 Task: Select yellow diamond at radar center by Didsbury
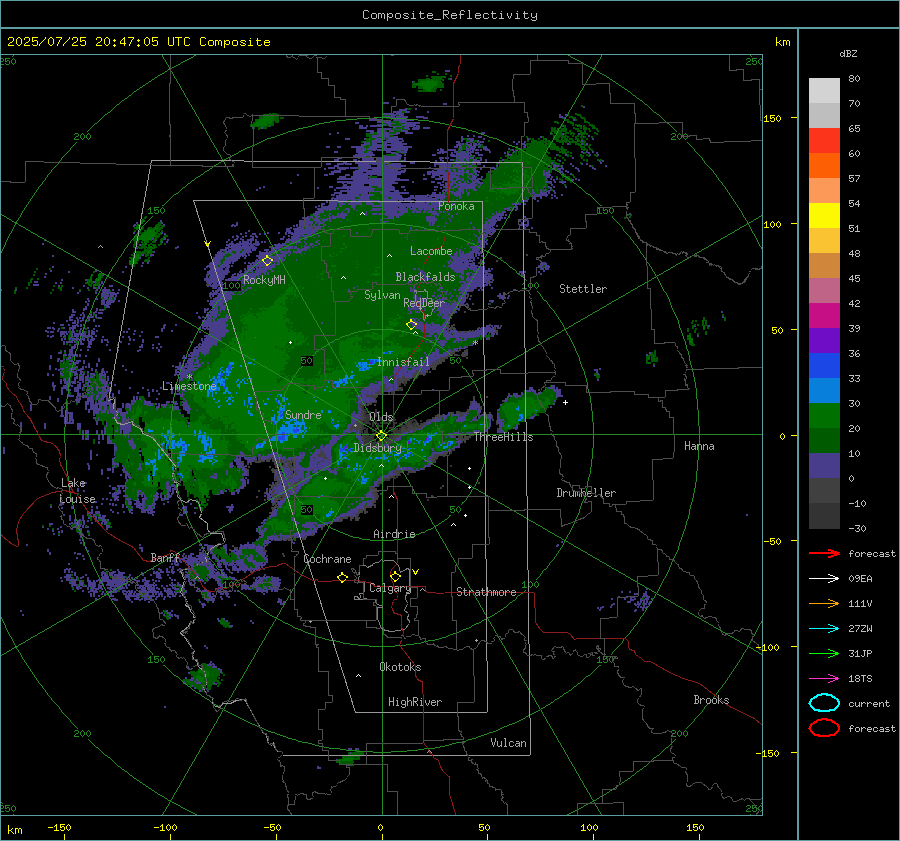[381, 435]
